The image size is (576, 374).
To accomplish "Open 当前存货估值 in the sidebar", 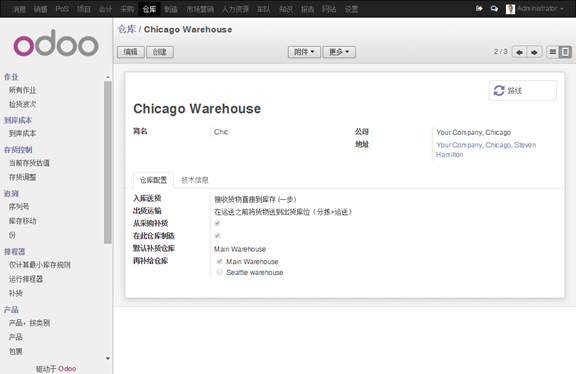I will pyautogui.click(x=29, y=163).
